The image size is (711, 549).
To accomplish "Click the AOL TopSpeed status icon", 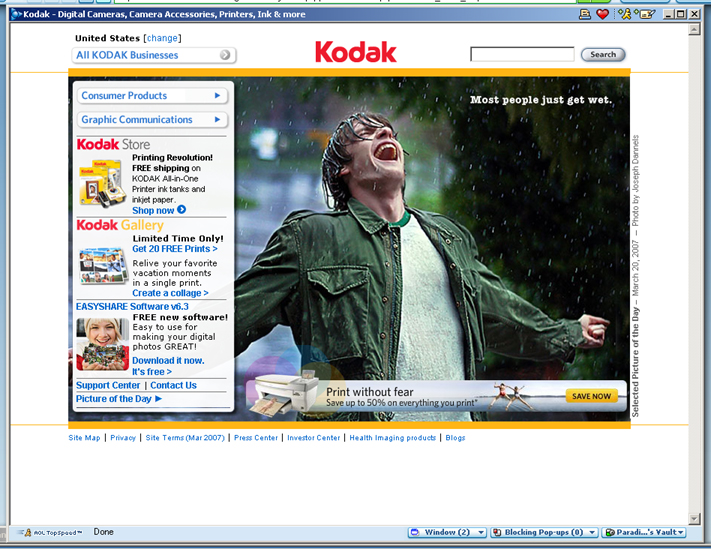I will click(x=51, y=533).
